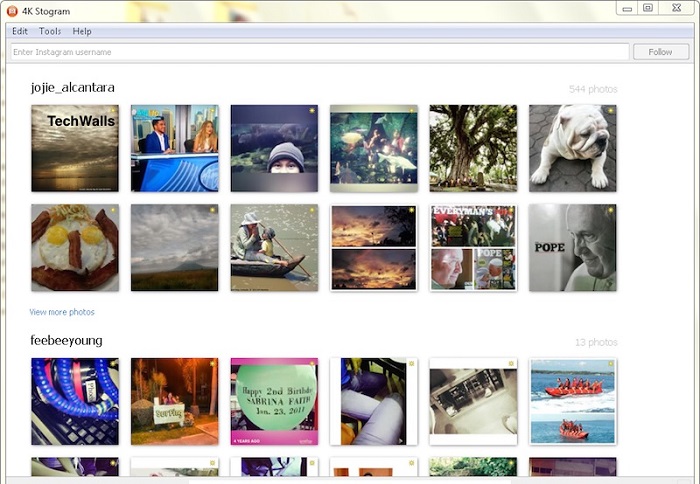Click the jojie_alcantara username heading
Screen dimensions: 700x484
coord(72,87)
